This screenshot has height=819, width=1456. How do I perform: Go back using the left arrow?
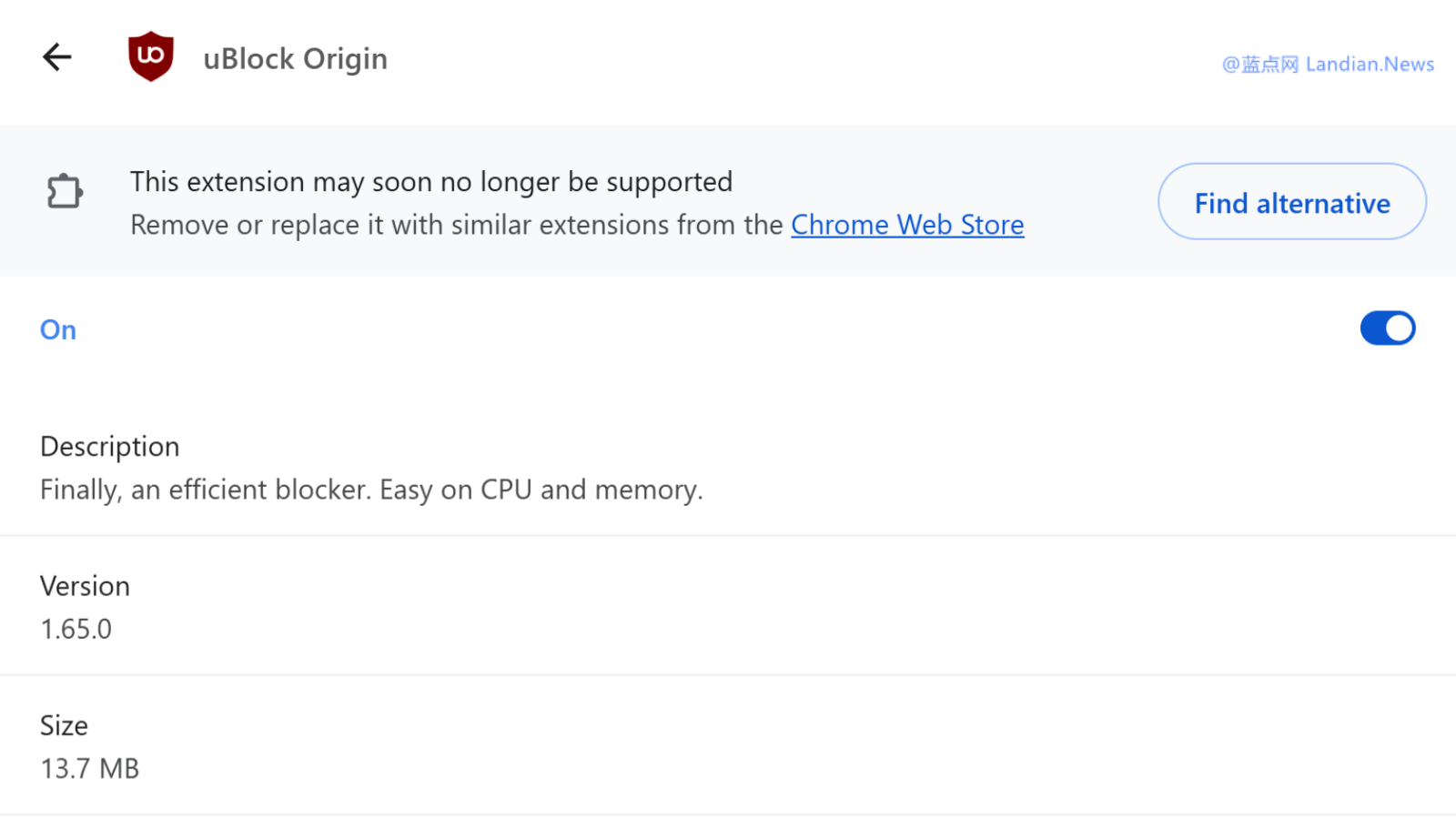(x=56, y=57)
